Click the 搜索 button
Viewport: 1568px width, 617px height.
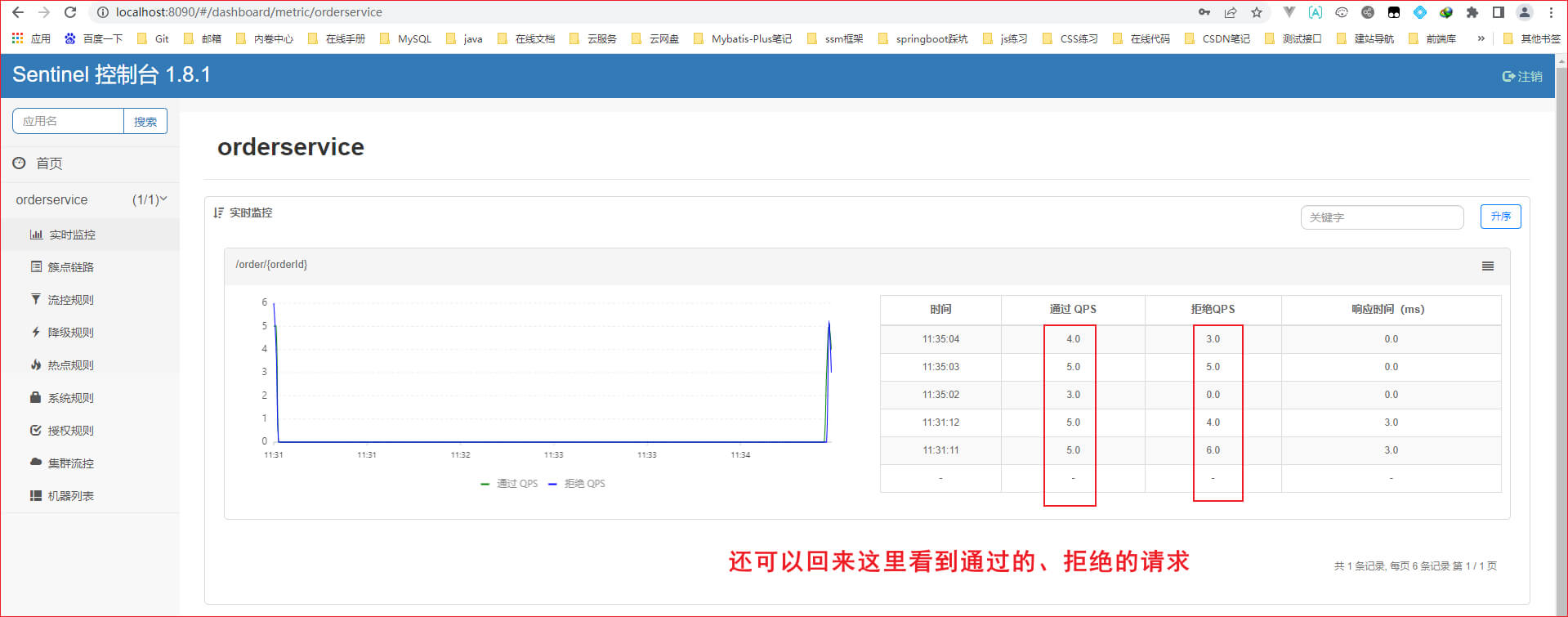pyautogui.click(x=145, y=121)
